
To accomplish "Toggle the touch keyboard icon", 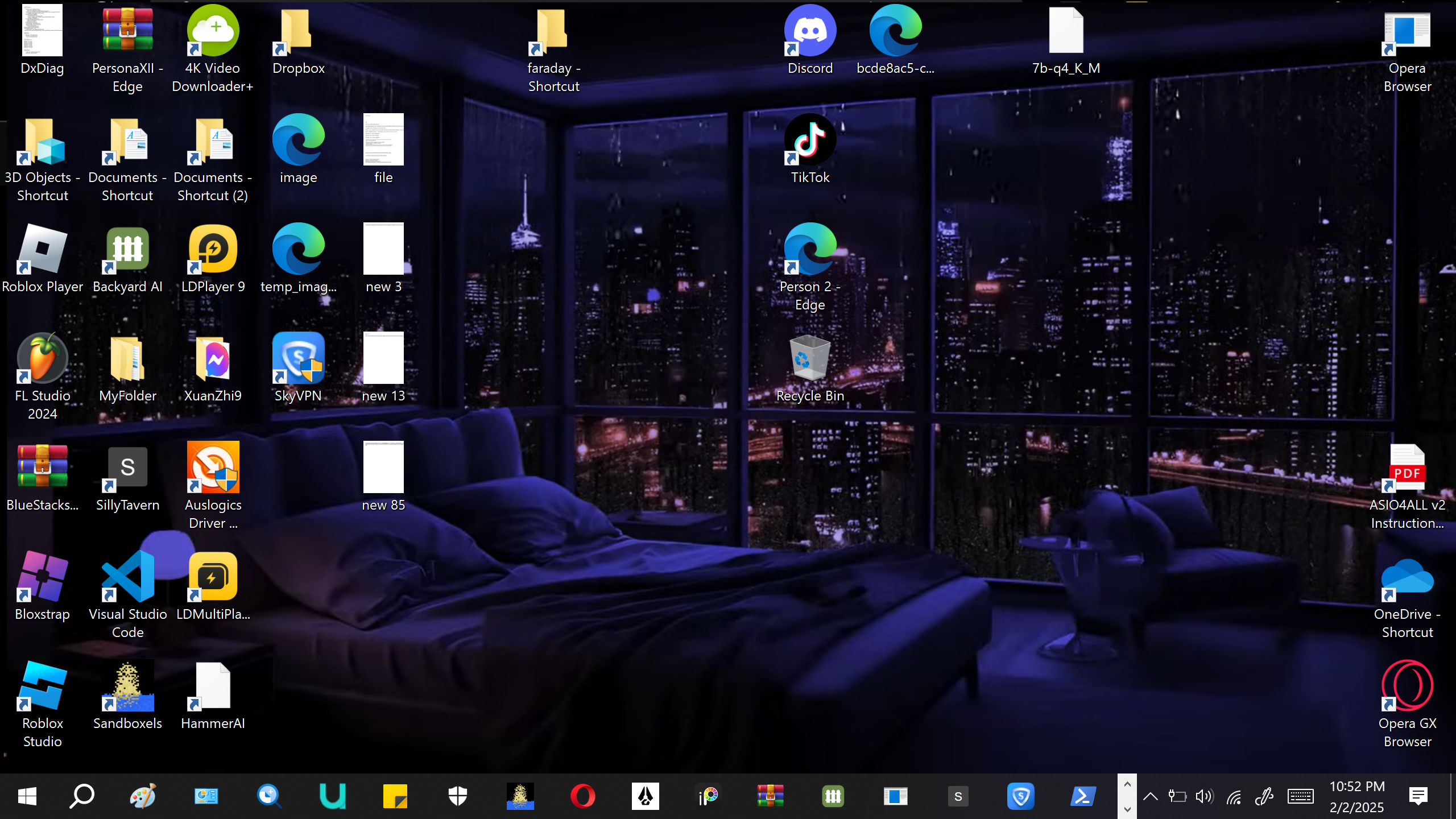I will [x=1300, y=796].
